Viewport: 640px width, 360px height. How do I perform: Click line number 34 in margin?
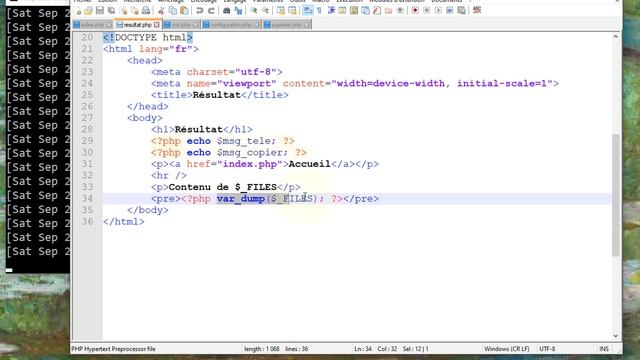click(x=87, y=199)
